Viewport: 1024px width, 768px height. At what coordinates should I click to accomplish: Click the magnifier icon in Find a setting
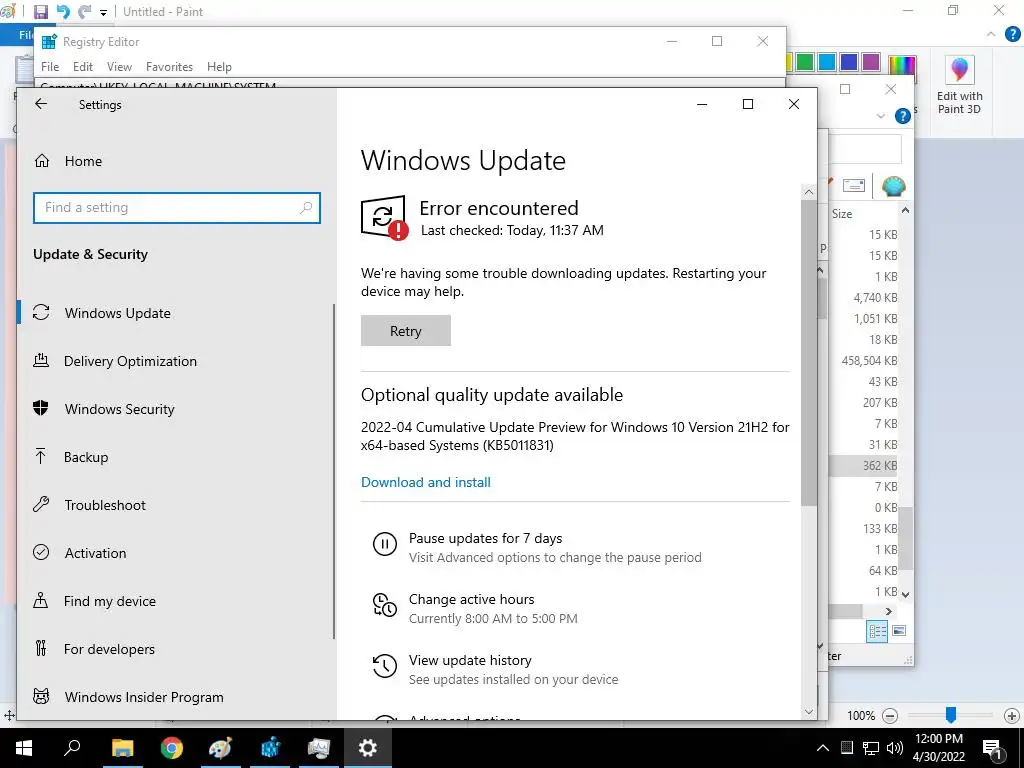click(x=306, y=208)
